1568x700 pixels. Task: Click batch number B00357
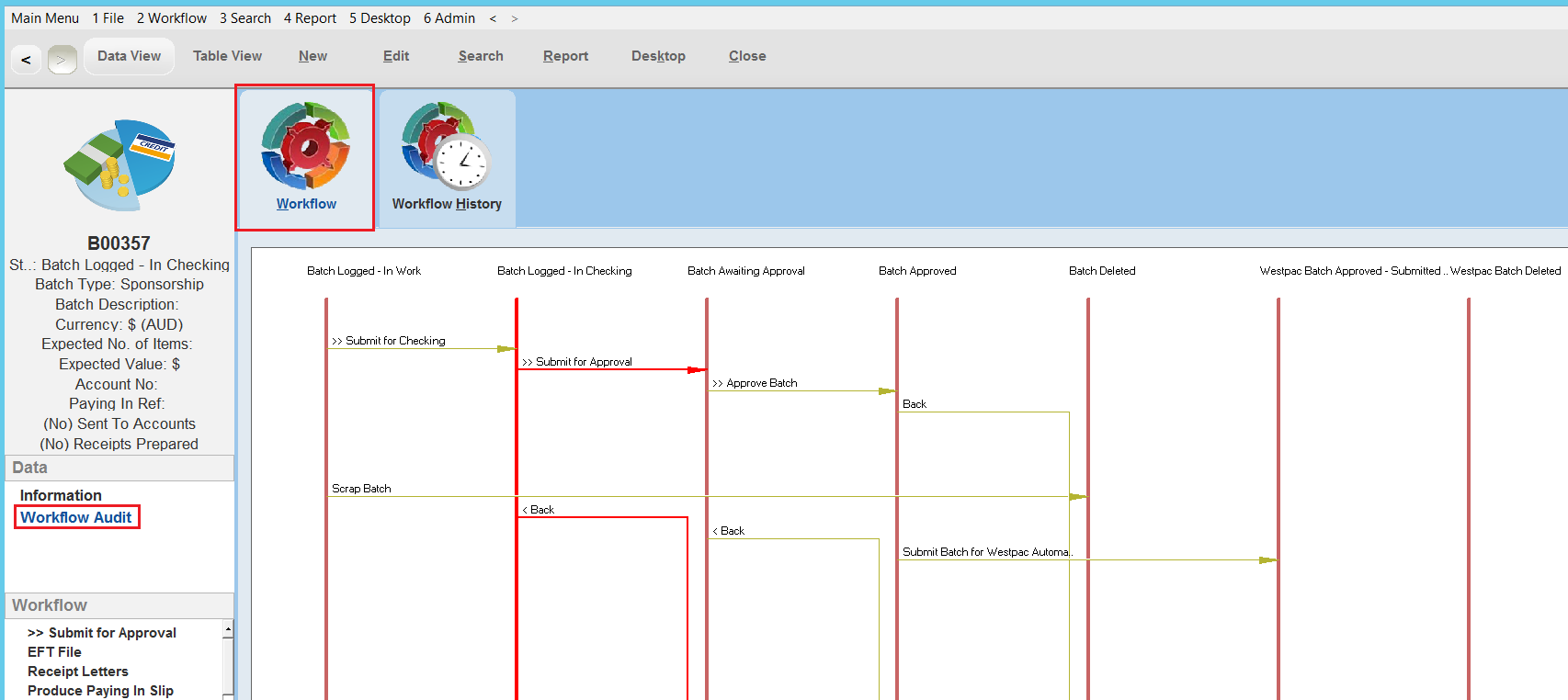tap(119, 243)
